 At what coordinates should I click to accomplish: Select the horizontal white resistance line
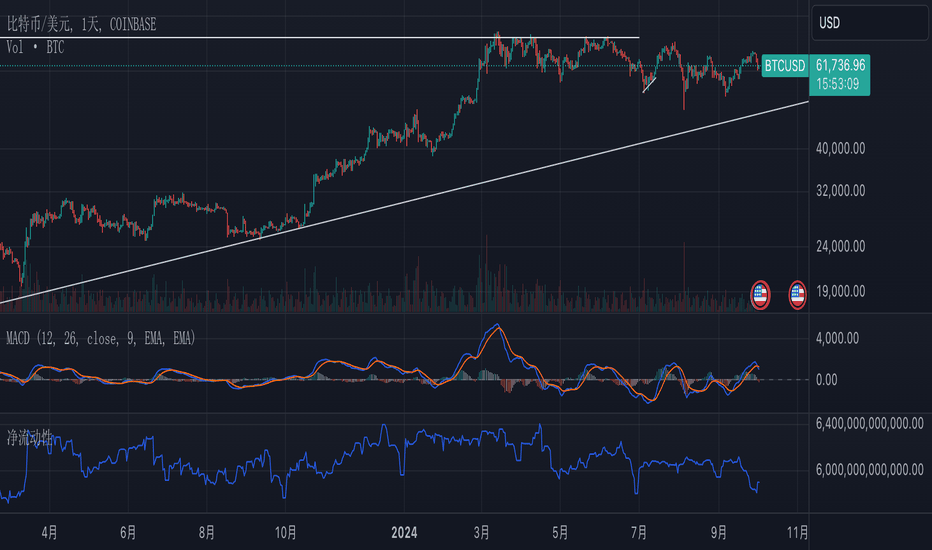click(320, 37)
